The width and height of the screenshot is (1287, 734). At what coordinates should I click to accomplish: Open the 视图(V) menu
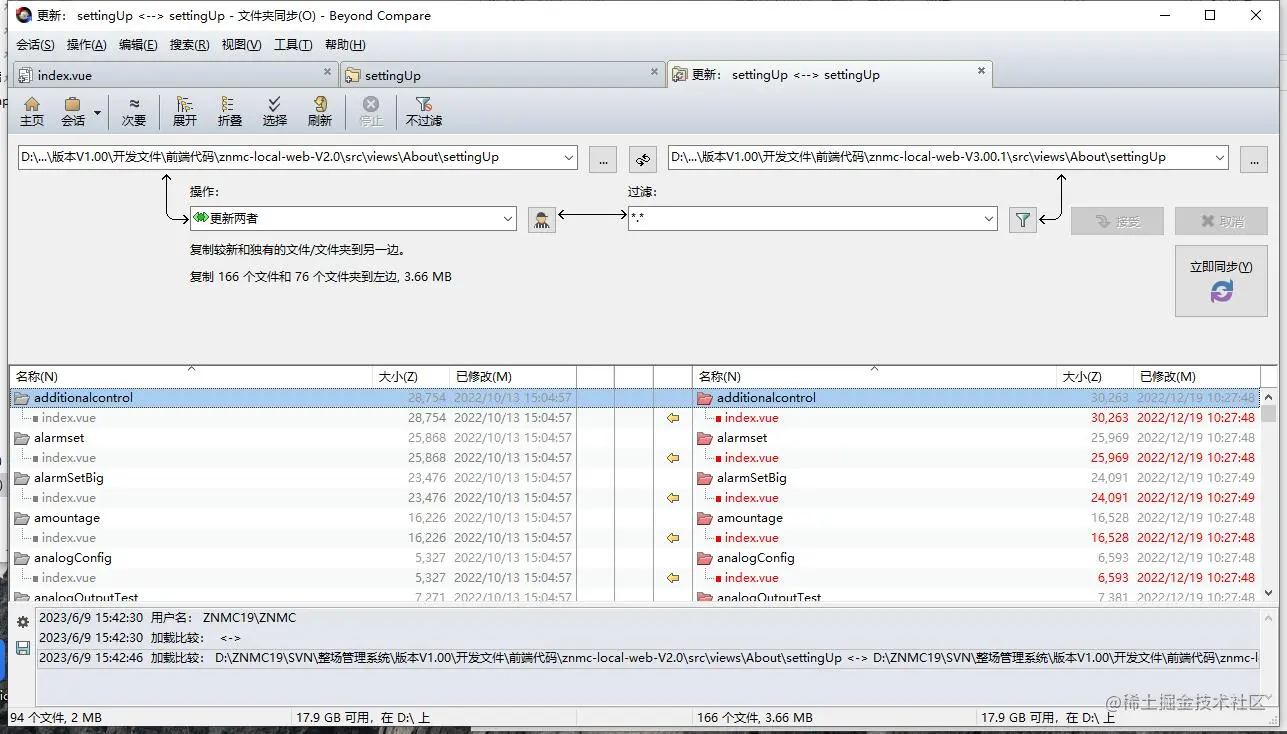point(241,45)
